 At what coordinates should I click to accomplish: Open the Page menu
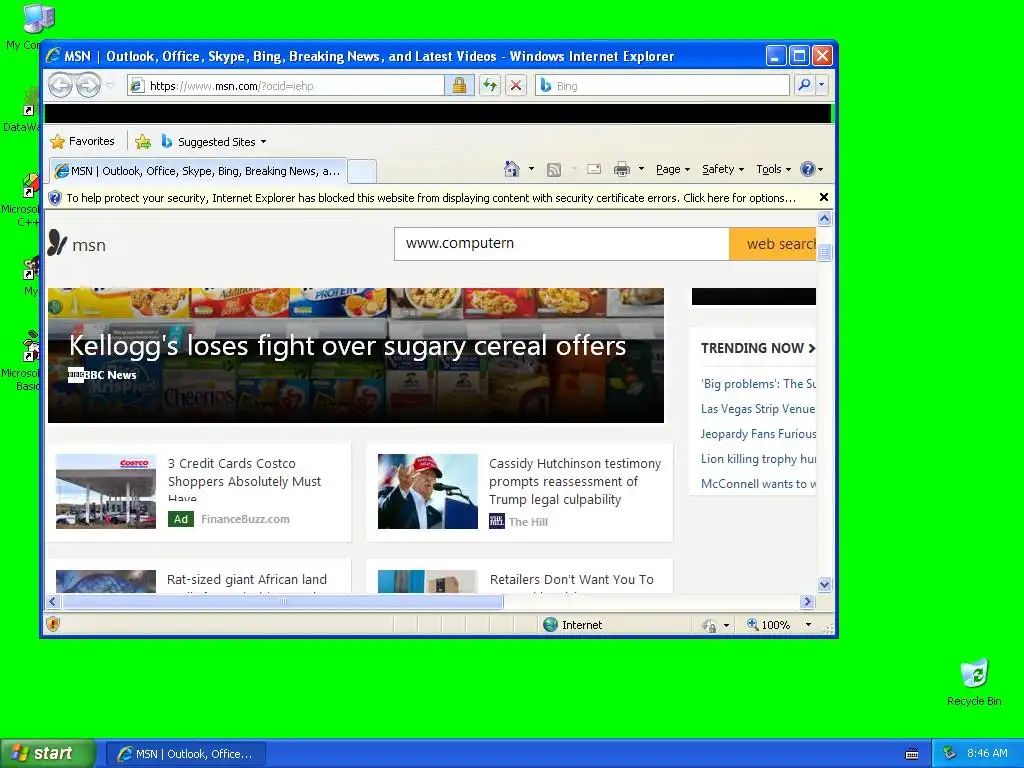tap(673, 169)
